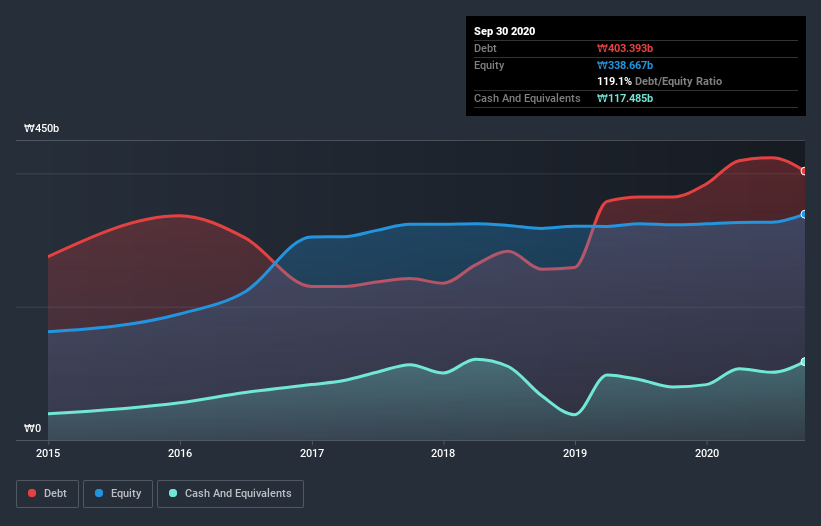Toggle the Equity legend button

(x=118, y=494)
